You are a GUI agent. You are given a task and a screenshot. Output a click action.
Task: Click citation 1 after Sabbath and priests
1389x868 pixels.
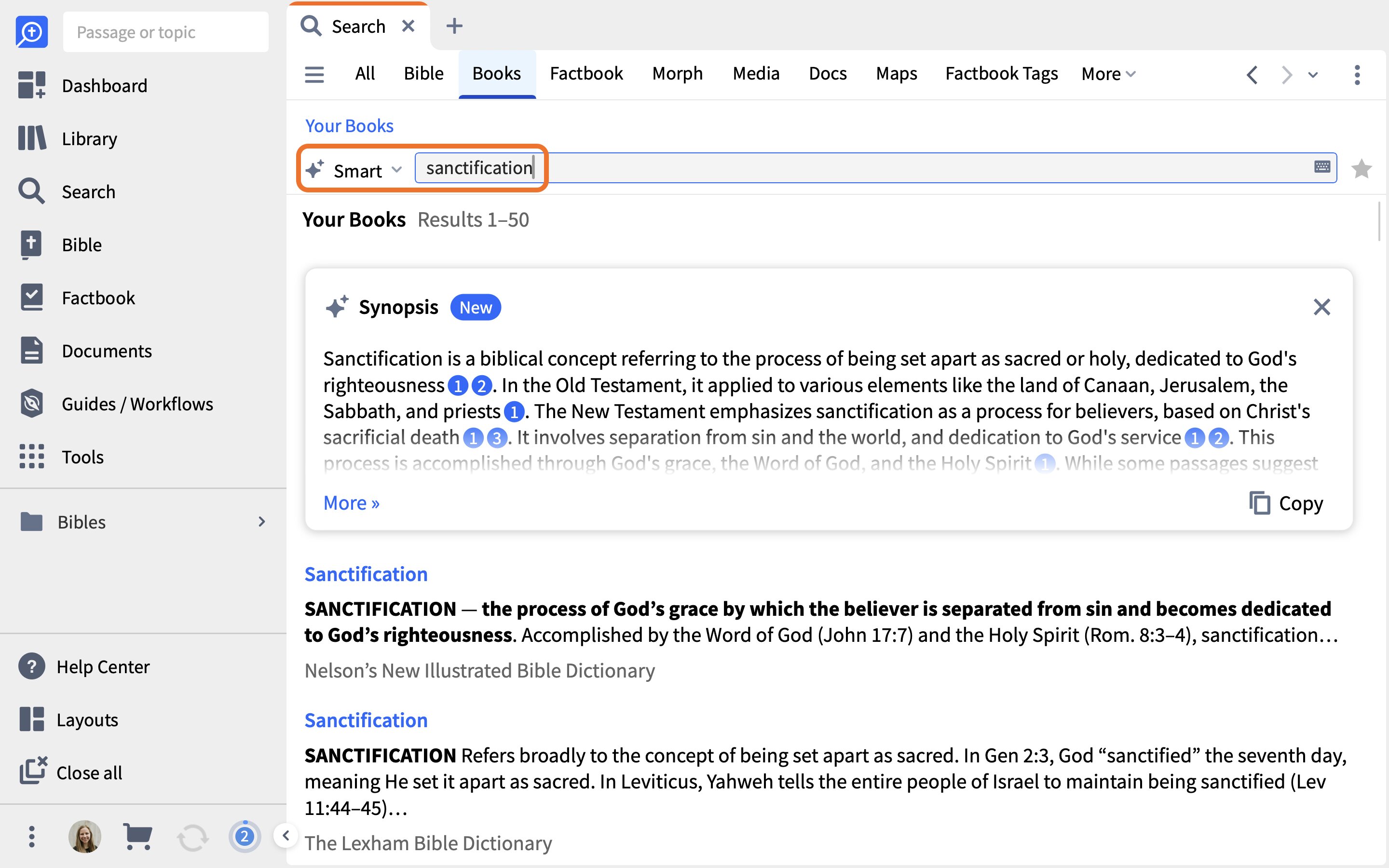[514, 412]
